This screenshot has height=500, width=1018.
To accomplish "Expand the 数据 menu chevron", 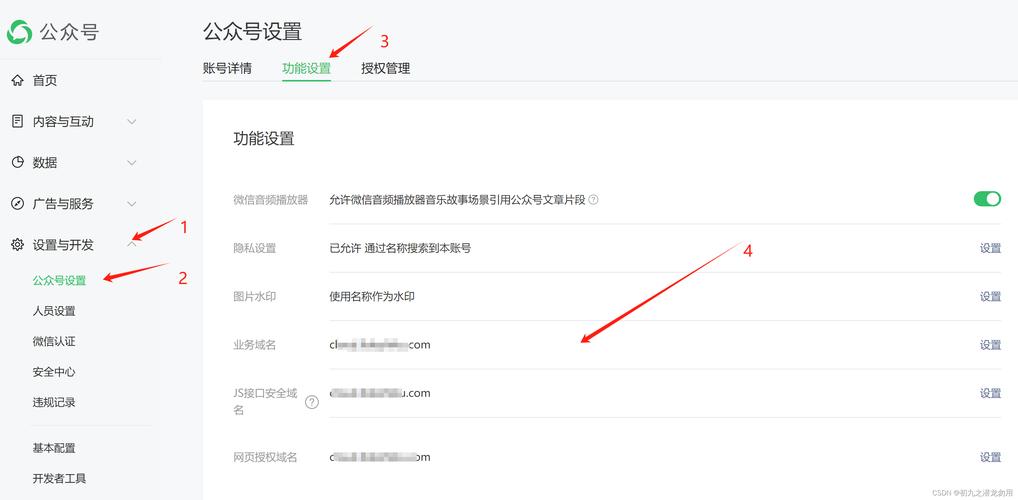I will click(x=131, y=162).
